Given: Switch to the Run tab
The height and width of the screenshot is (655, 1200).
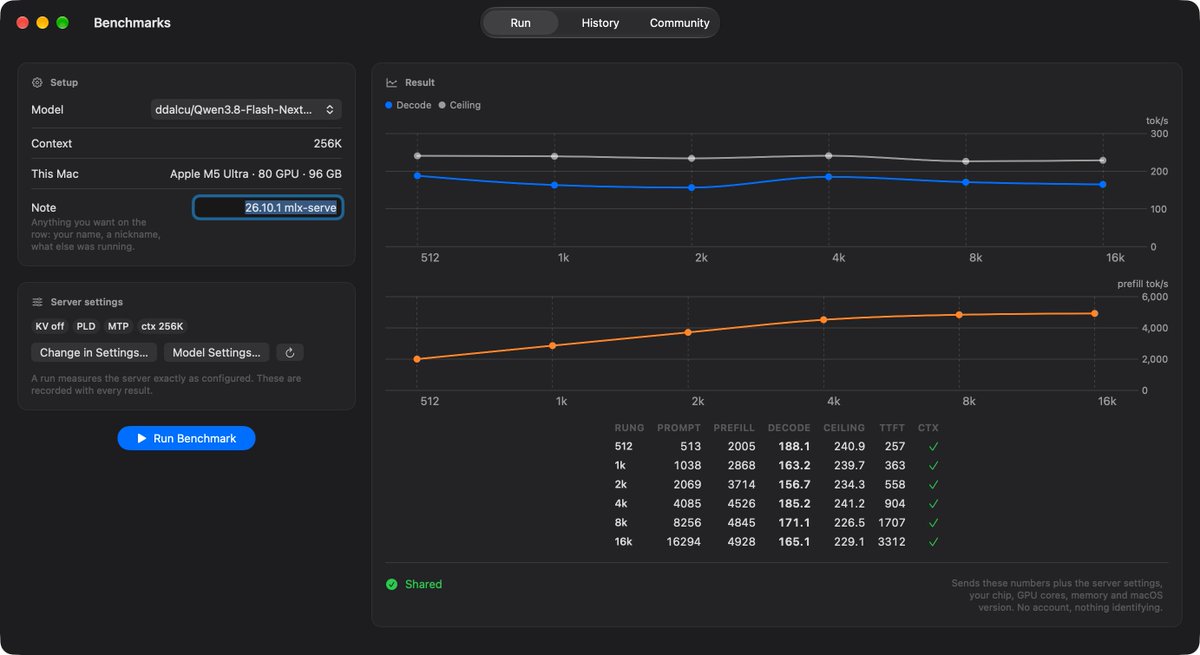Looking at the screenshot, I should (x=520, y=23).
